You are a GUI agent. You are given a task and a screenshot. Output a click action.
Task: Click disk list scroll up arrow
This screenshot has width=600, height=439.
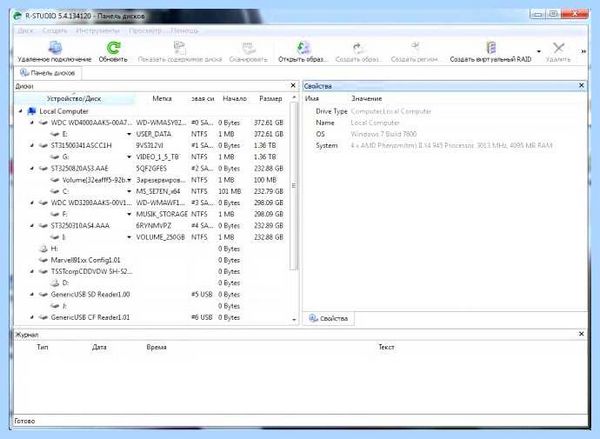pos(294,98)
